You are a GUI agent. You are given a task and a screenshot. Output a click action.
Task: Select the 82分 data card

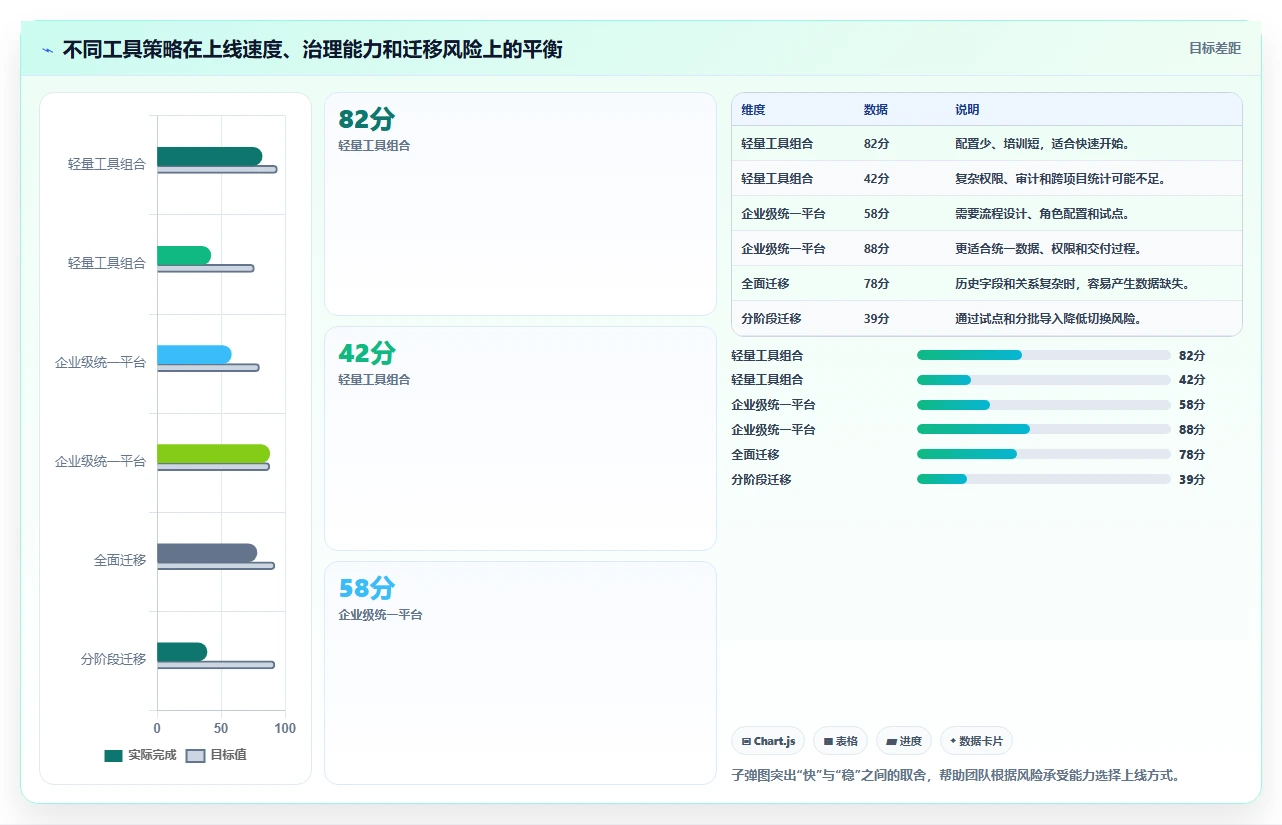[520, 204]
